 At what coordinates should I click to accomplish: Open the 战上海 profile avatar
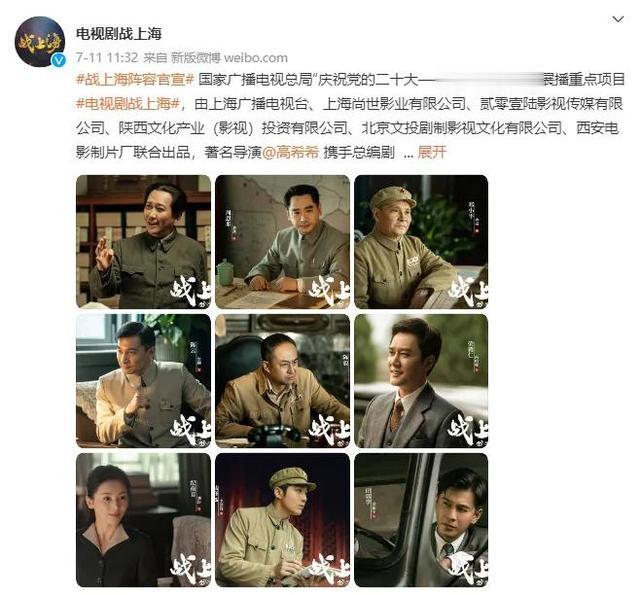click(x=40, y=41)
